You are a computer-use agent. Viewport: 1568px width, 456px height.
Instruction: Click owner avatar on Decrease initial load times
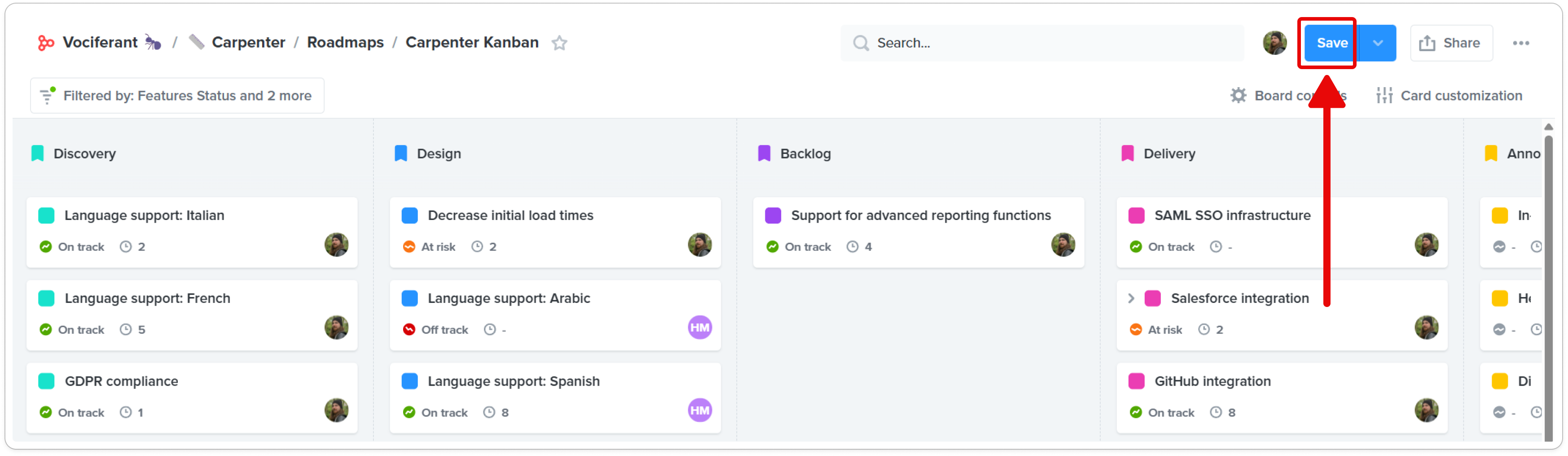point(699,245)
